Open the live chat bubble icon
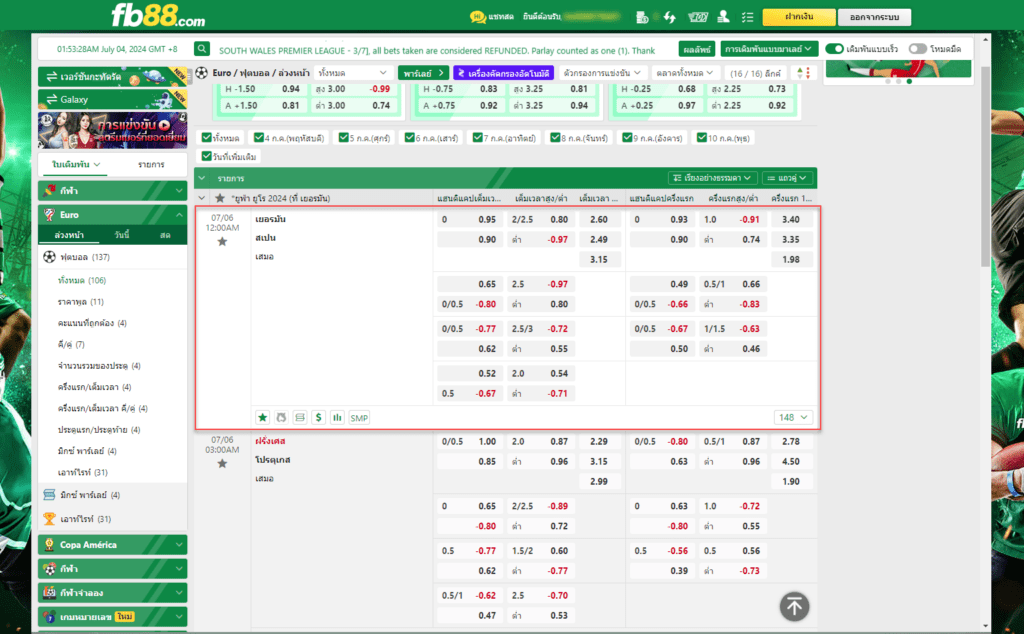Viewport: 1024px width, 634px height. tap(477, 17)
